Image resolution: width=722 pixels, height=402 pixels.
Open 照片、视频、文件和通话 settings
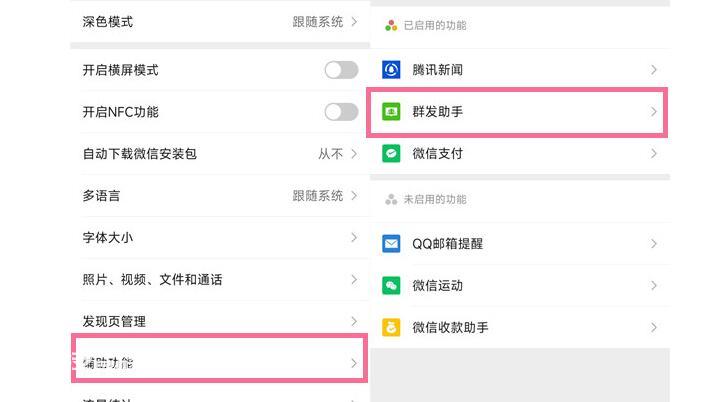coord(220,280)
